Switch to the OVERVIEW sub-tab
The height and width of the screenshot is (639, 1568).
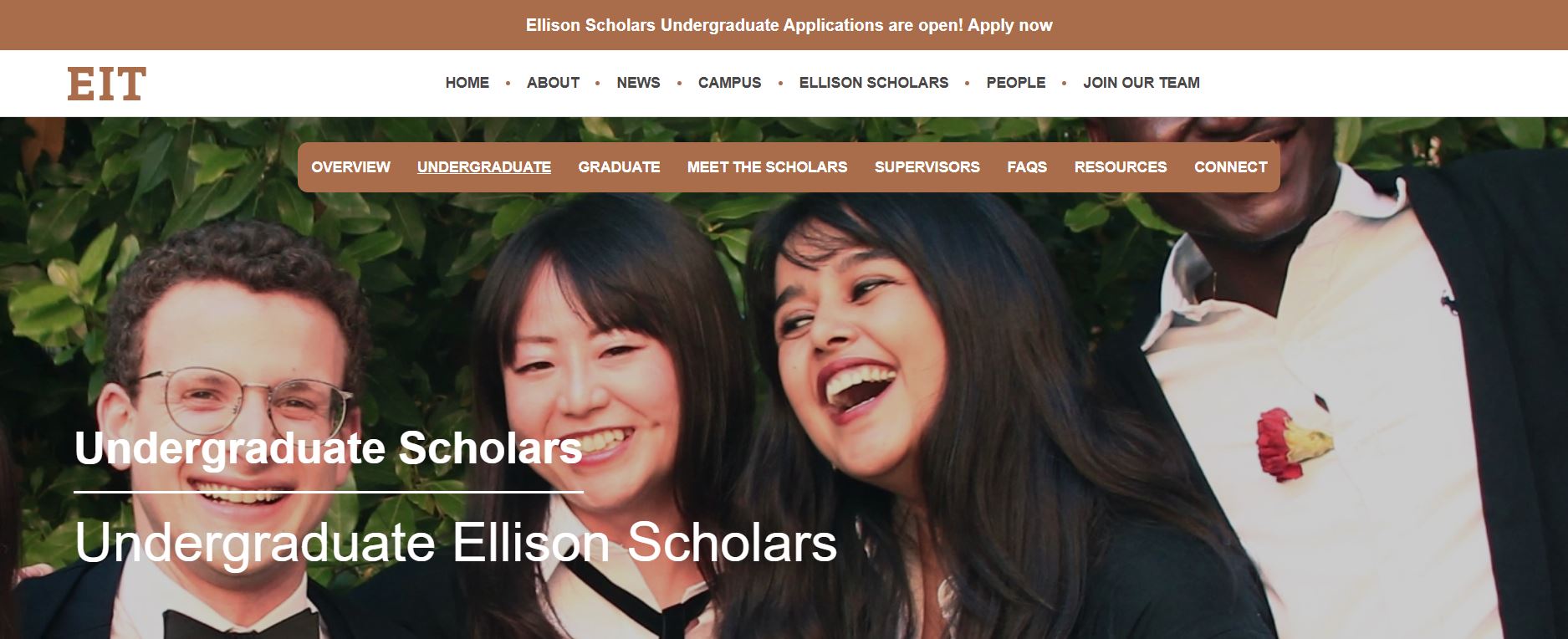point(350,167)
